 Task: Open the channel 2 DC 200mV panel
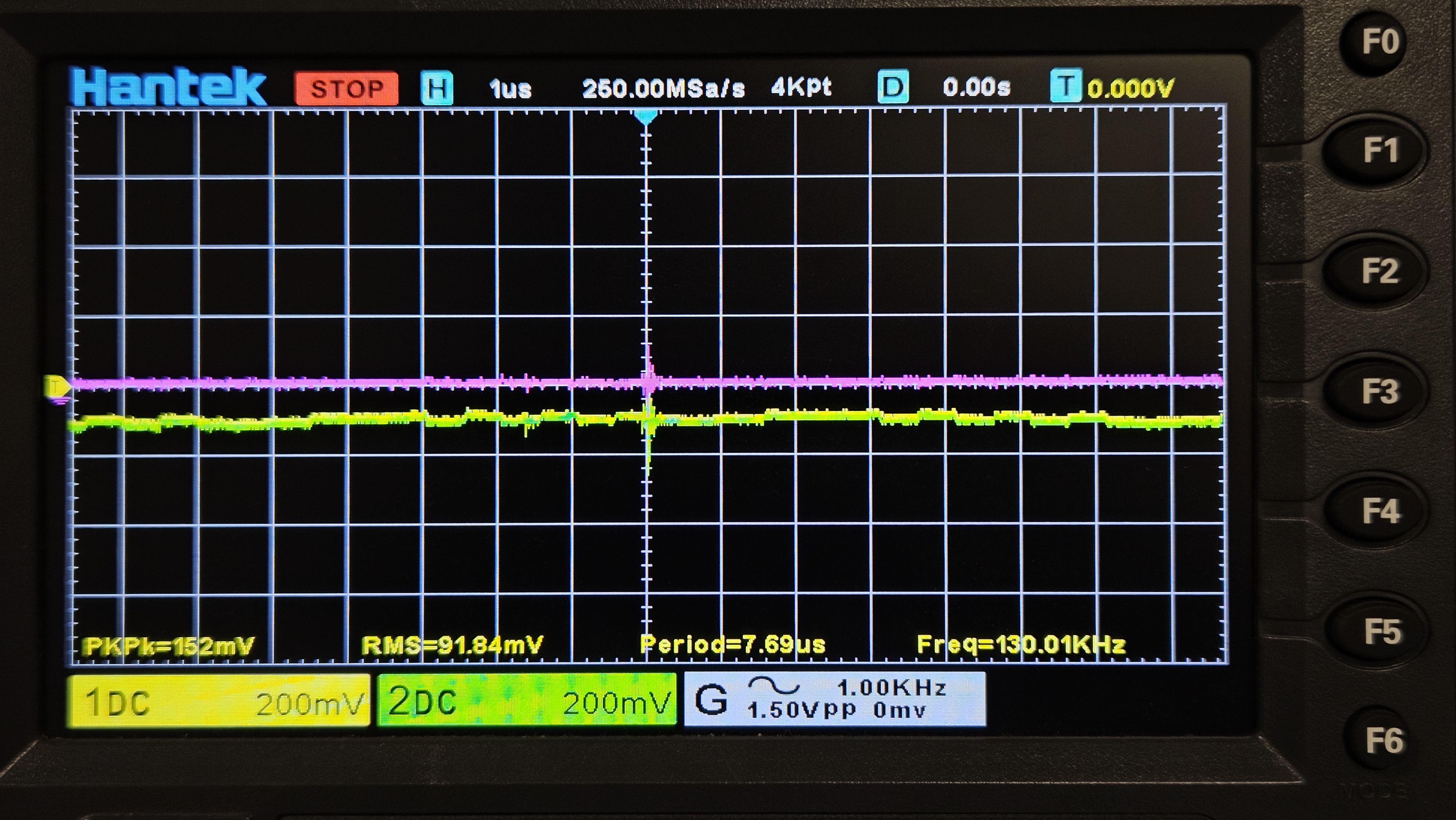click(526, 700)
